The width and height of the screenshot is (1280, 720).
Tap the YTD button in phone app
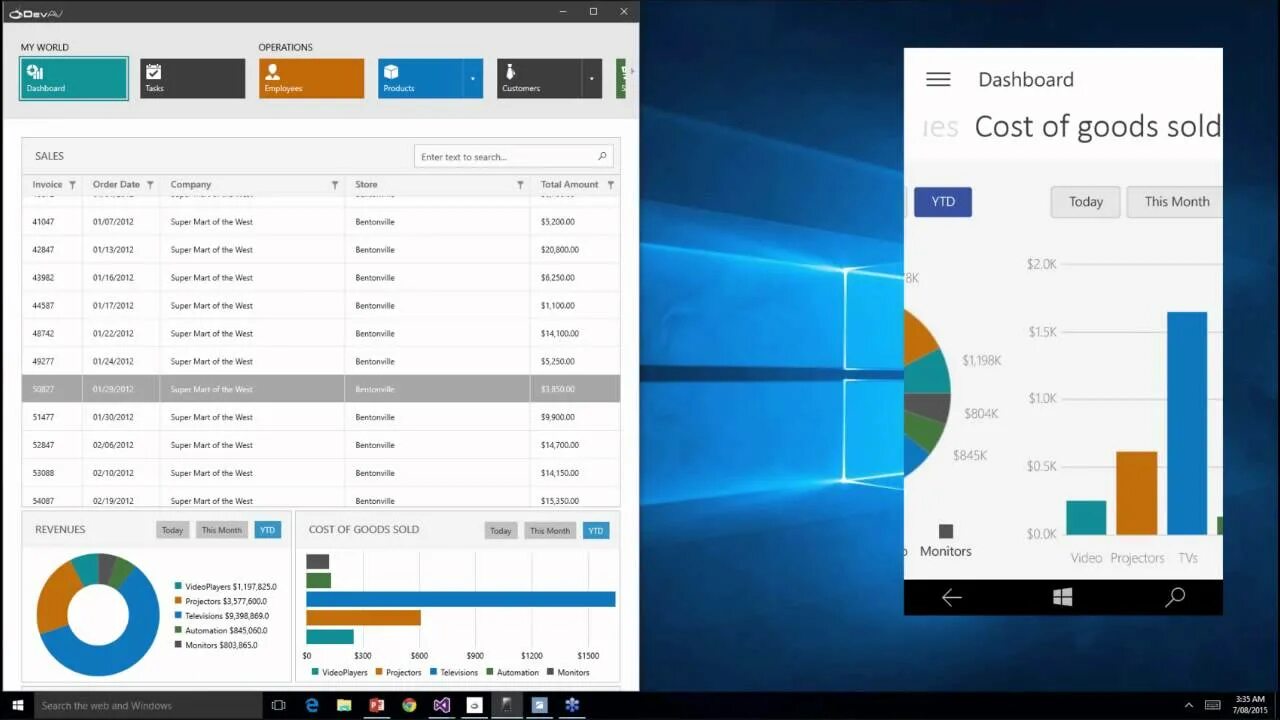(x=943, y=202)
